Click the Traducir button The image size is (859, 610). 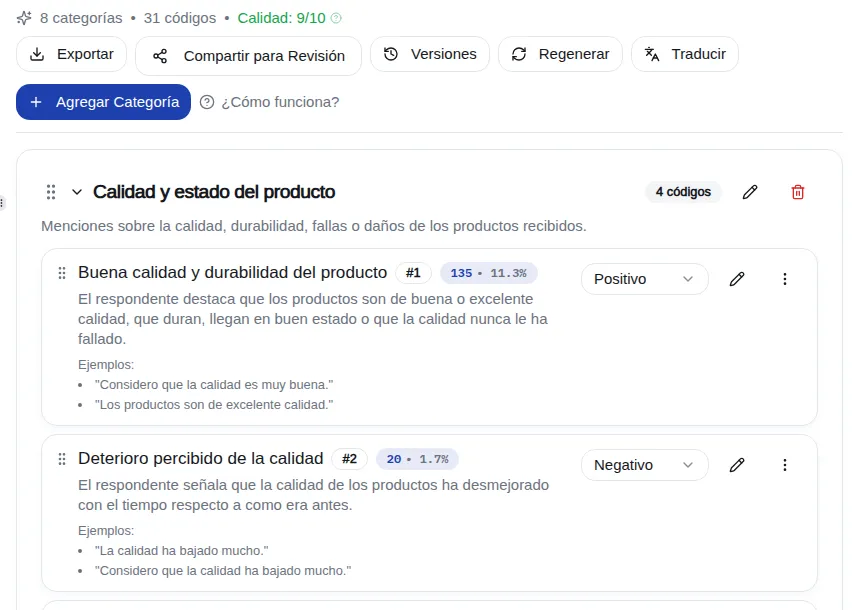coord(685,54)
